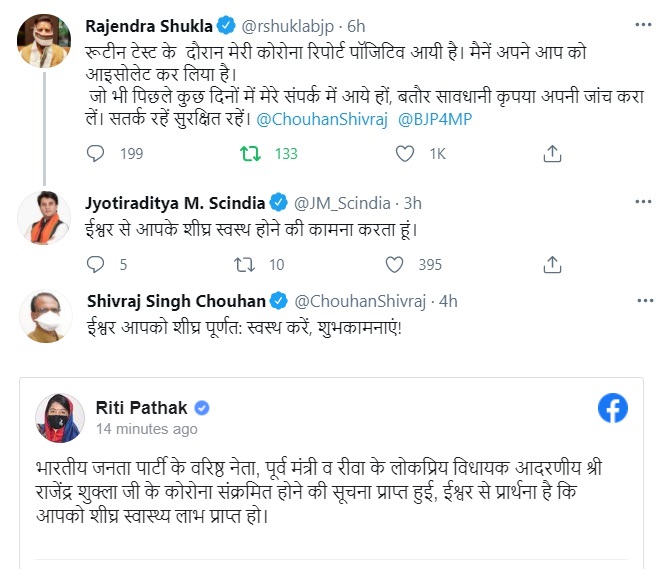The width and height of the screenshot is (664, 569).
Task: Click the Riti Pathak name link
Action: pos(142,406)
